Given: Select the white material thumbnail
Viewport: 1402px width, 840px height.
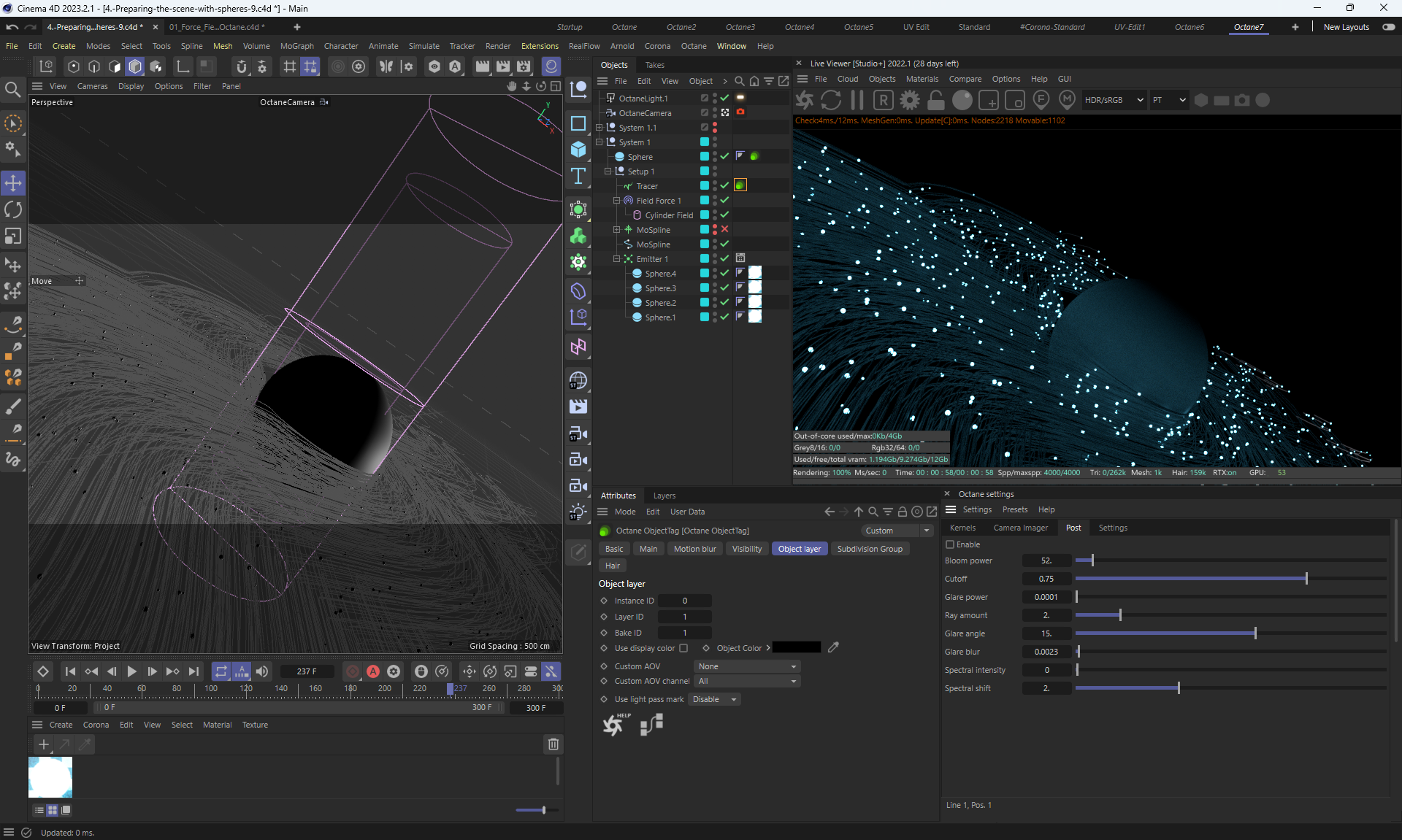Looking at the screenshot, I should [x=50, y=777].
